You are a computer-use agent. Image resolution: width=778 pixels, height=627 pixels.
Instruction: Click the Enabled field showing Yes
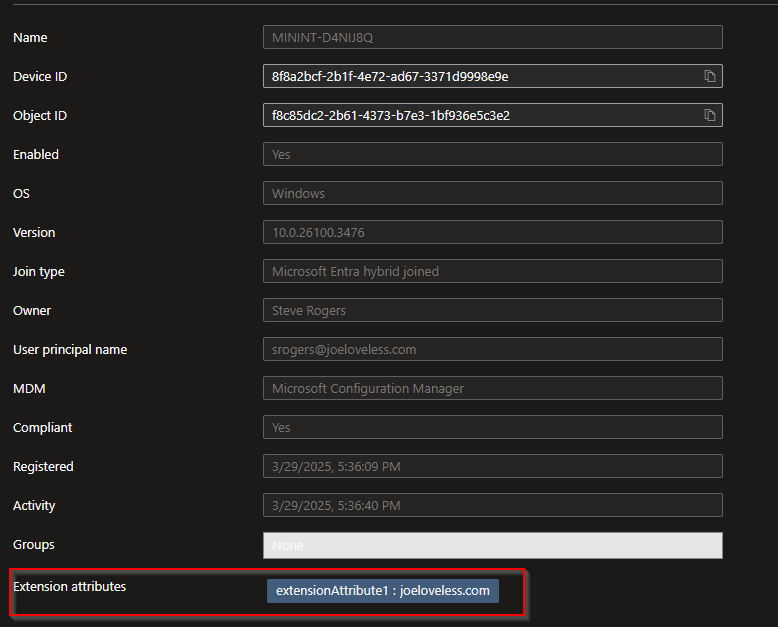point(492,154)
